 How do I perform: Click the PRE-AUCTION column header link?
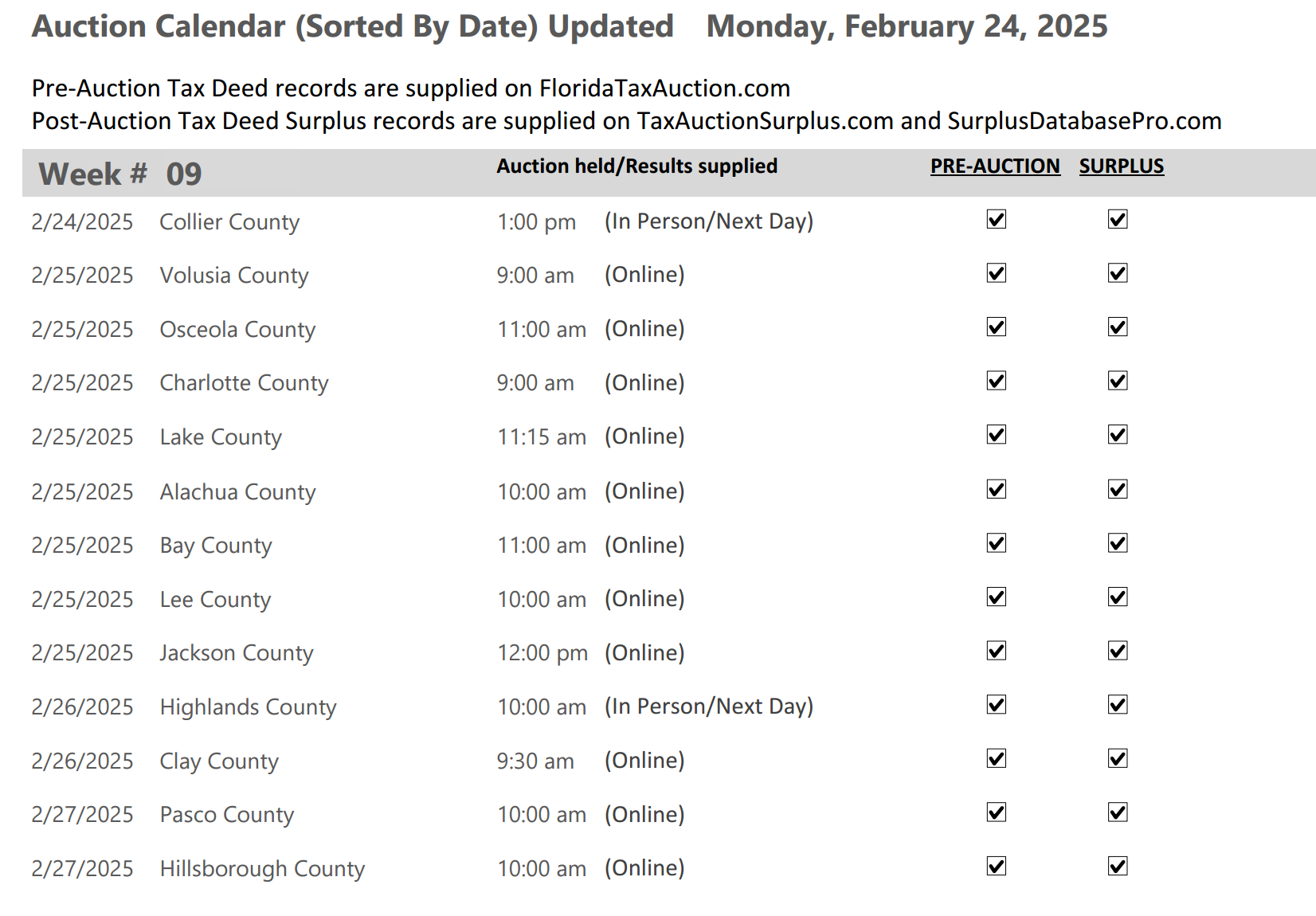coord(995,166)
